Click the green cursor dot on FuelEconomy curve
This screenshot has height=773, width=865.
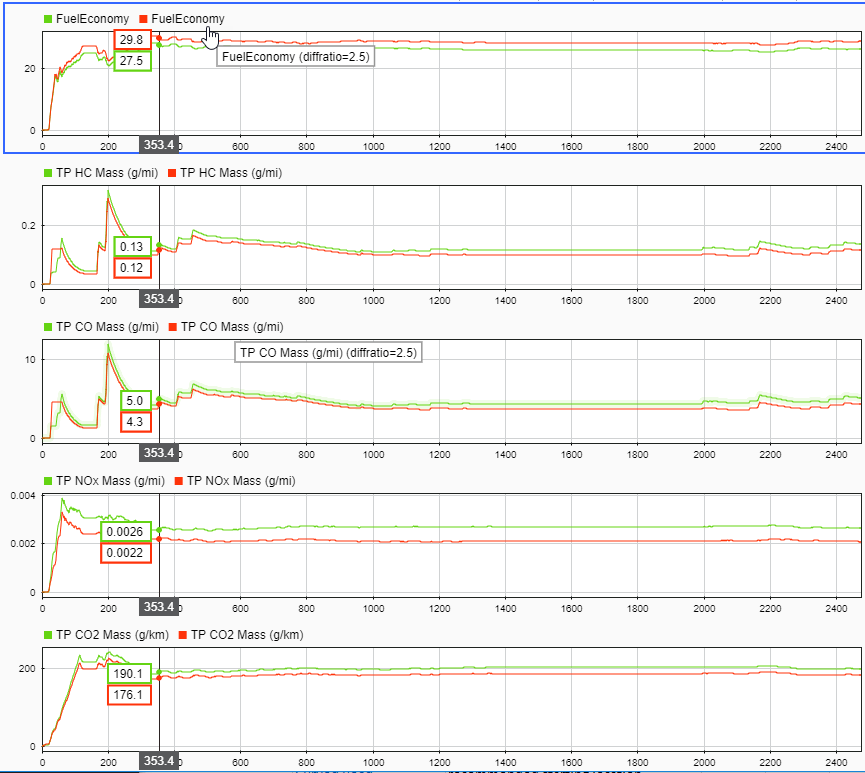159,45
